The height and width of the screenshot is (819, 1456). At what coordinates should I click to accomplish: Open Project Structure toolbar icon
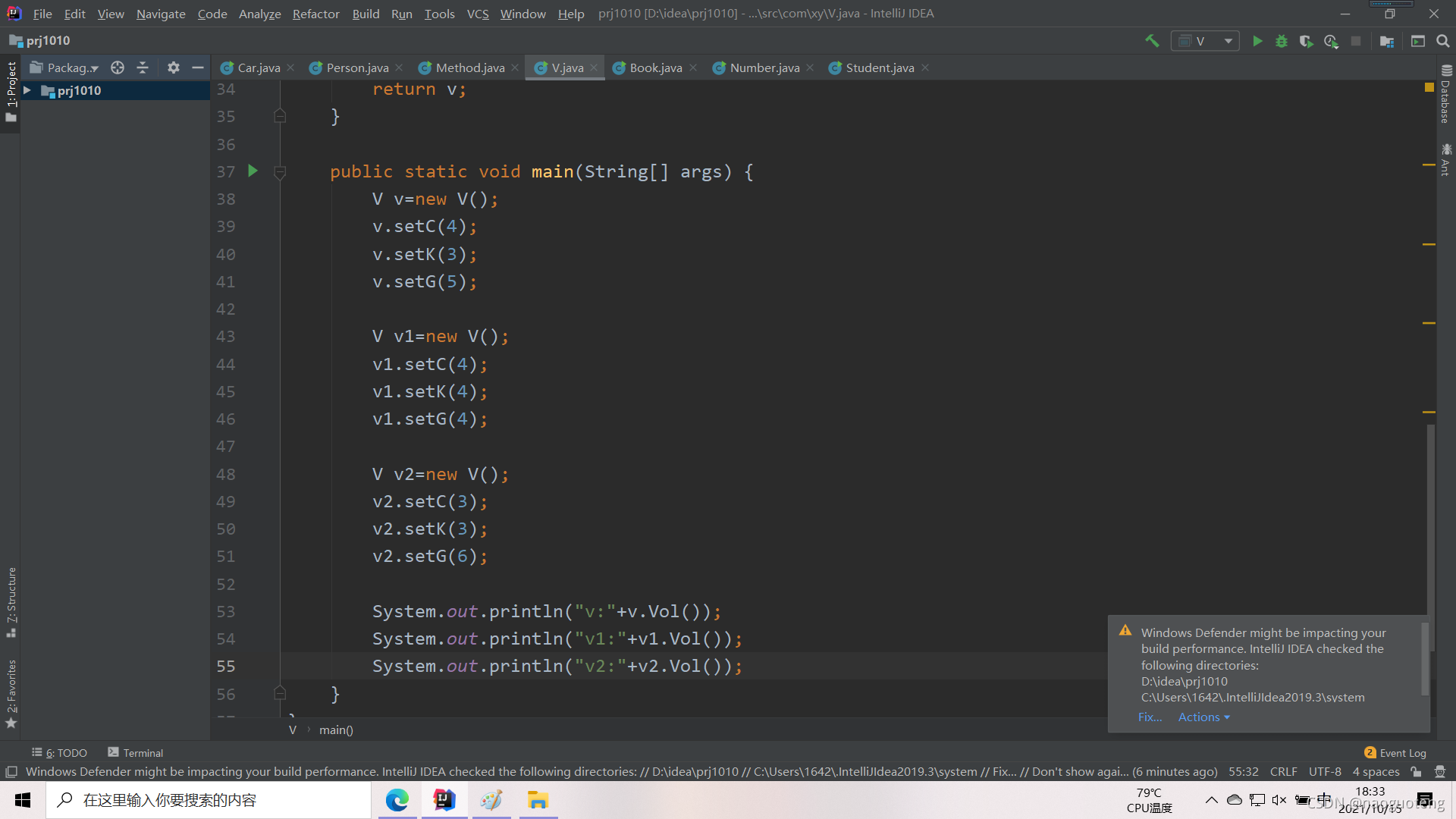click(1386, 41)
